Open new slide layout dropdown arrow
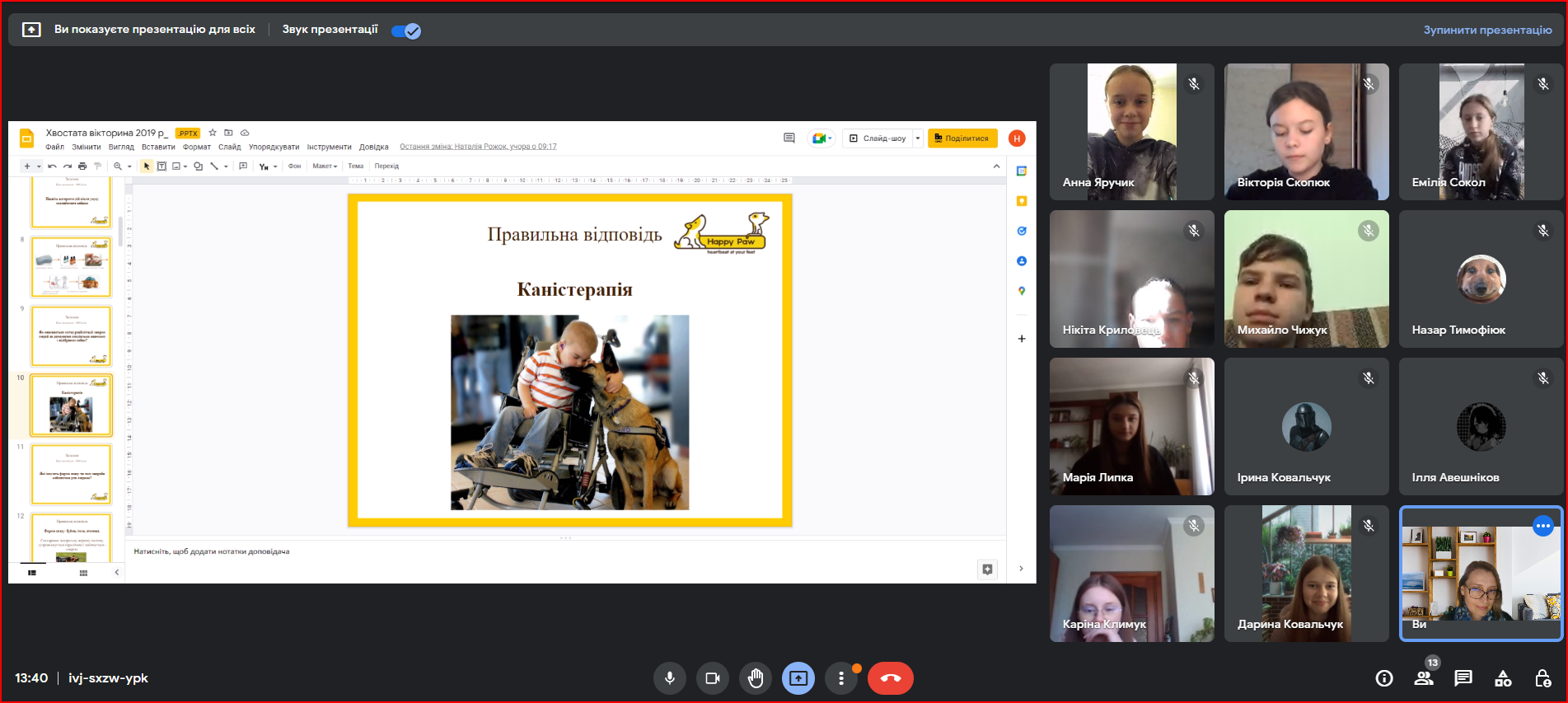 click(x=39, y=166)
